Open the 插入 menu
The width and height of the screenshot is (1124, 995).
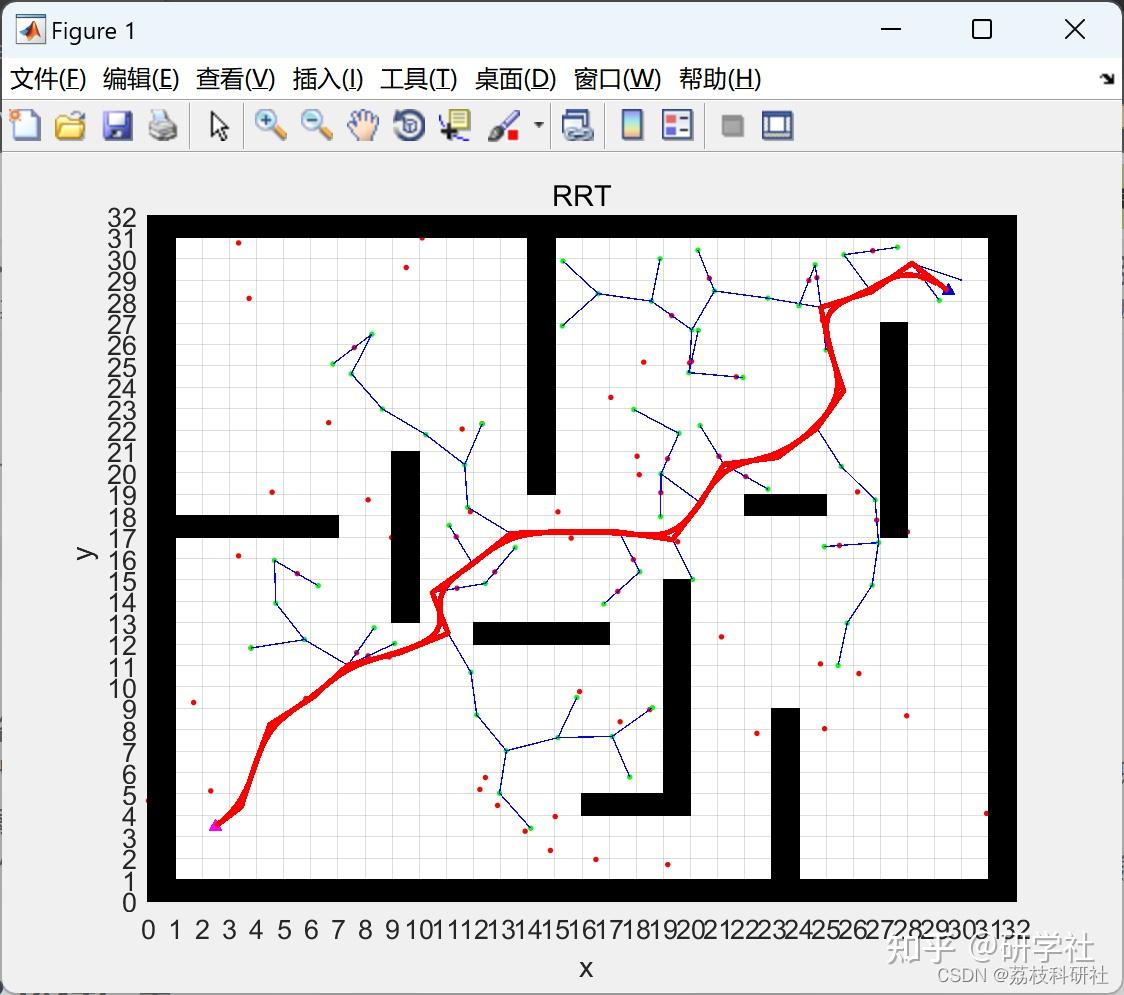(x=327, y=79)
